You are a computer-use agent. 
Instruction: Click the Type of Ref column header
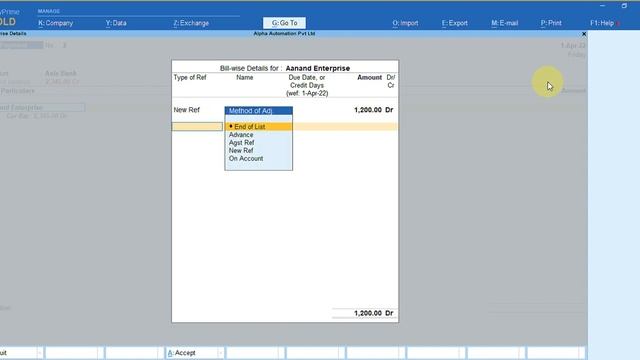tap(190, 78)
